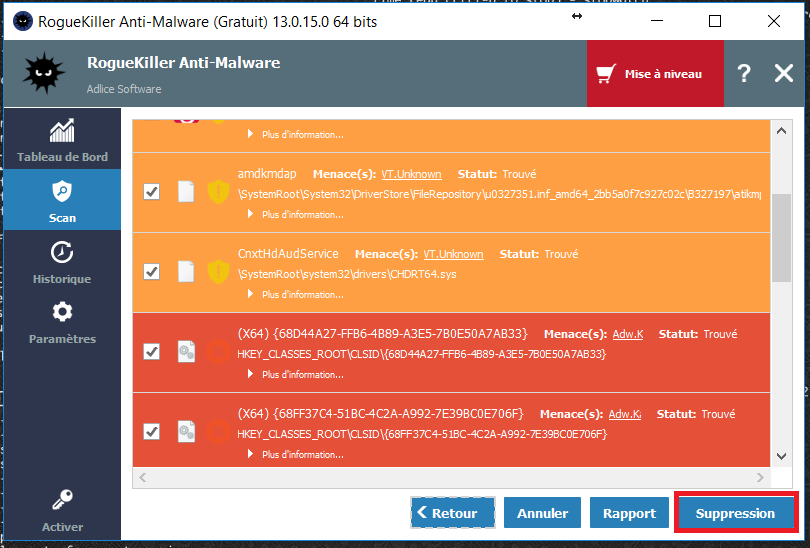810x548 pixels.
Task: Click the yellow warning shield for CnxtHdAudService
Action: pos(219,272)
